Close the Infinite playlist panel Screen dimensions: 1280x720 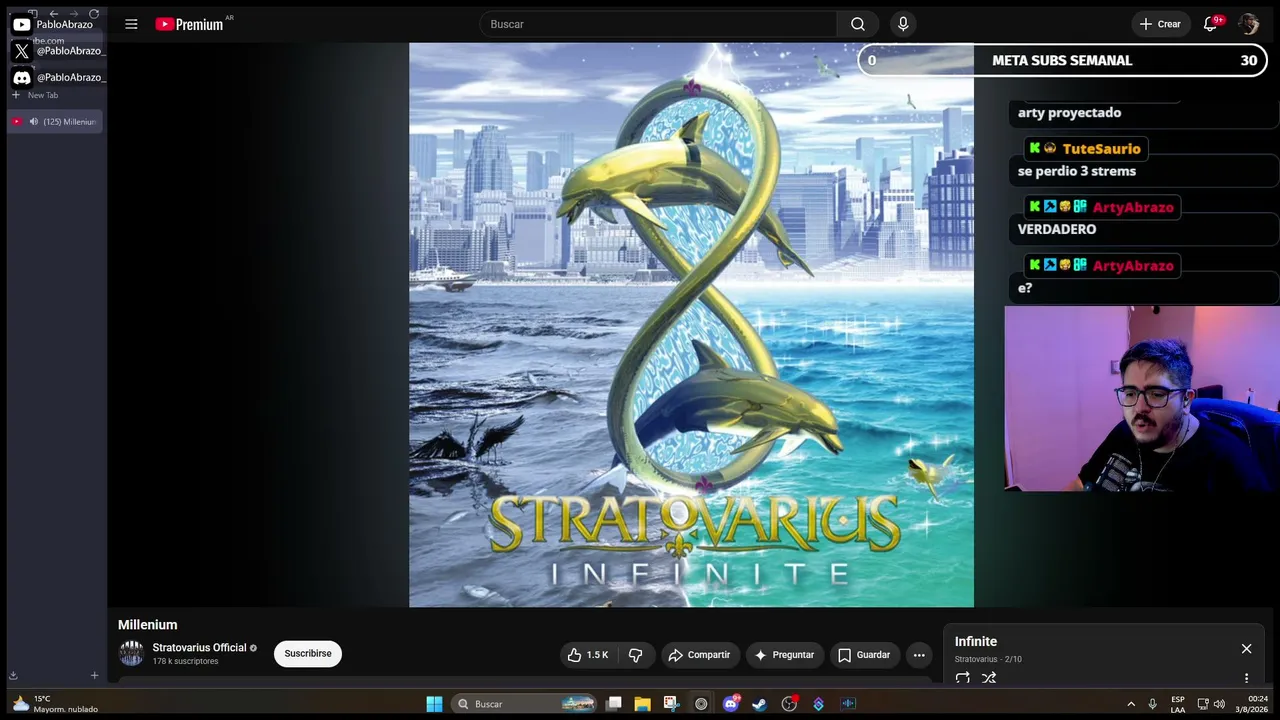click(1246, 649)
